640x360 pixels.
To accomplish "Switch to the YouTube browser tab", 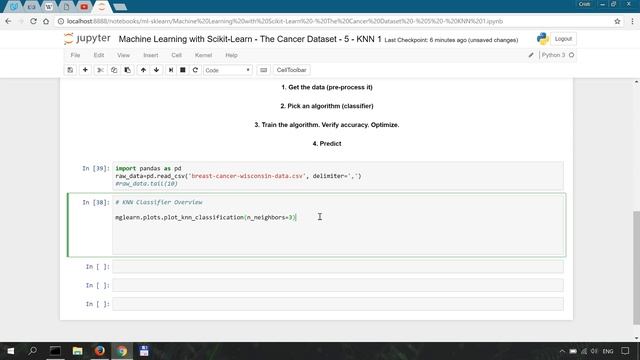I will (x=84, y=7).
